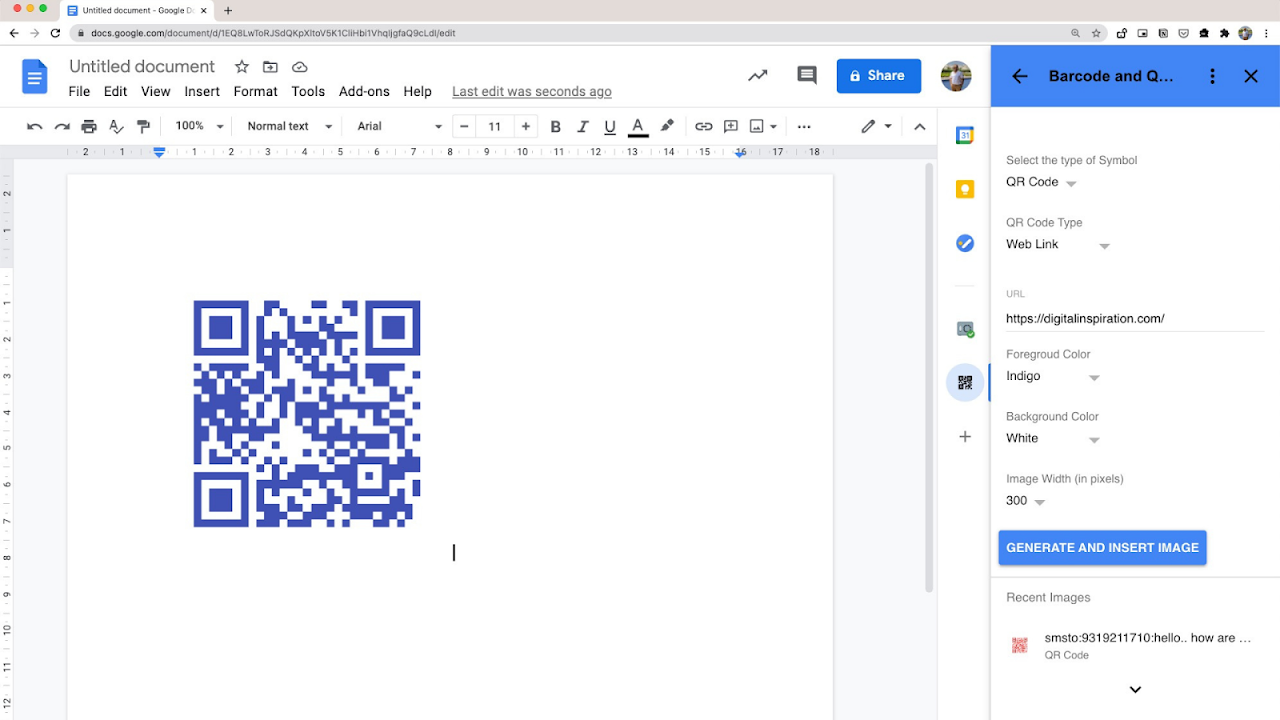This screenshot has width=1280, height=720.
Task: Reload the browser page
Action: (56, 33)
